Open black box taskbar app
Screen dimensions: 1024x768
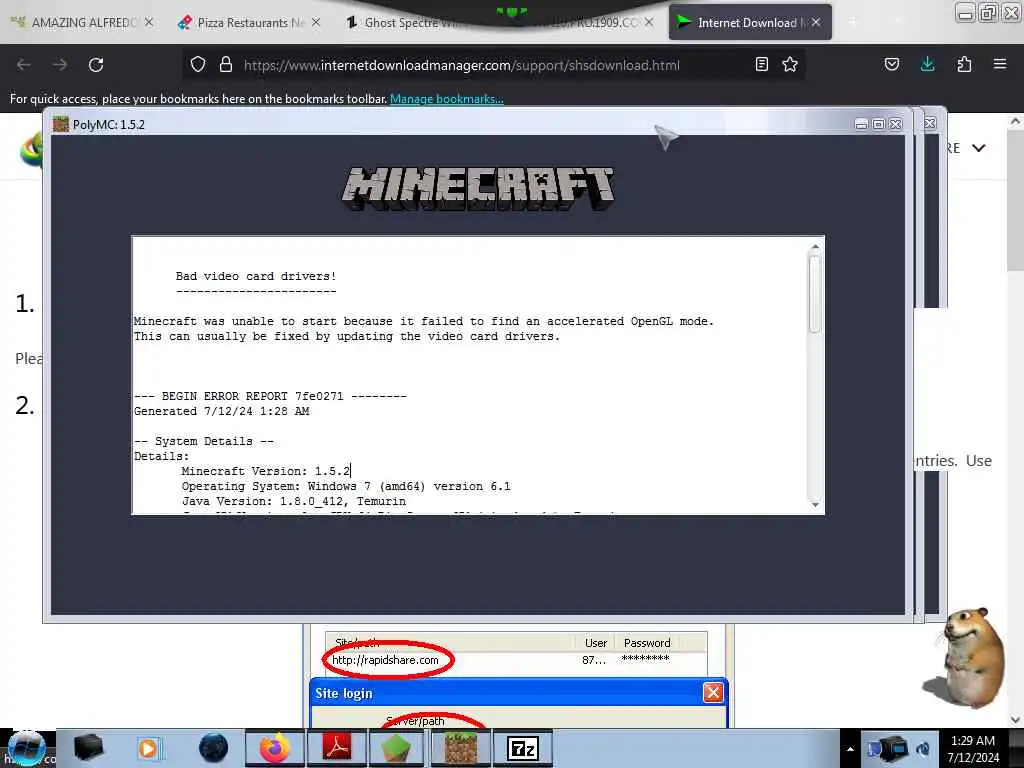pos(89,748)
